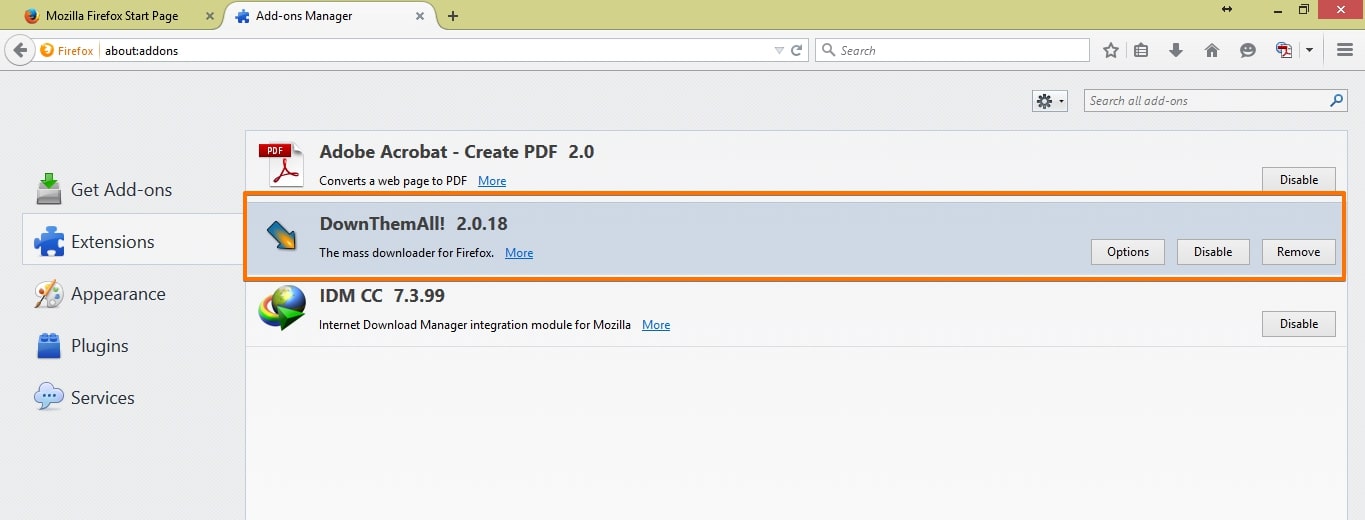Image resolution: width=1365 pixels, height=520 pixels.
Task: Click the Hello chat smiley icon
Action: [x=1247, y=50]
